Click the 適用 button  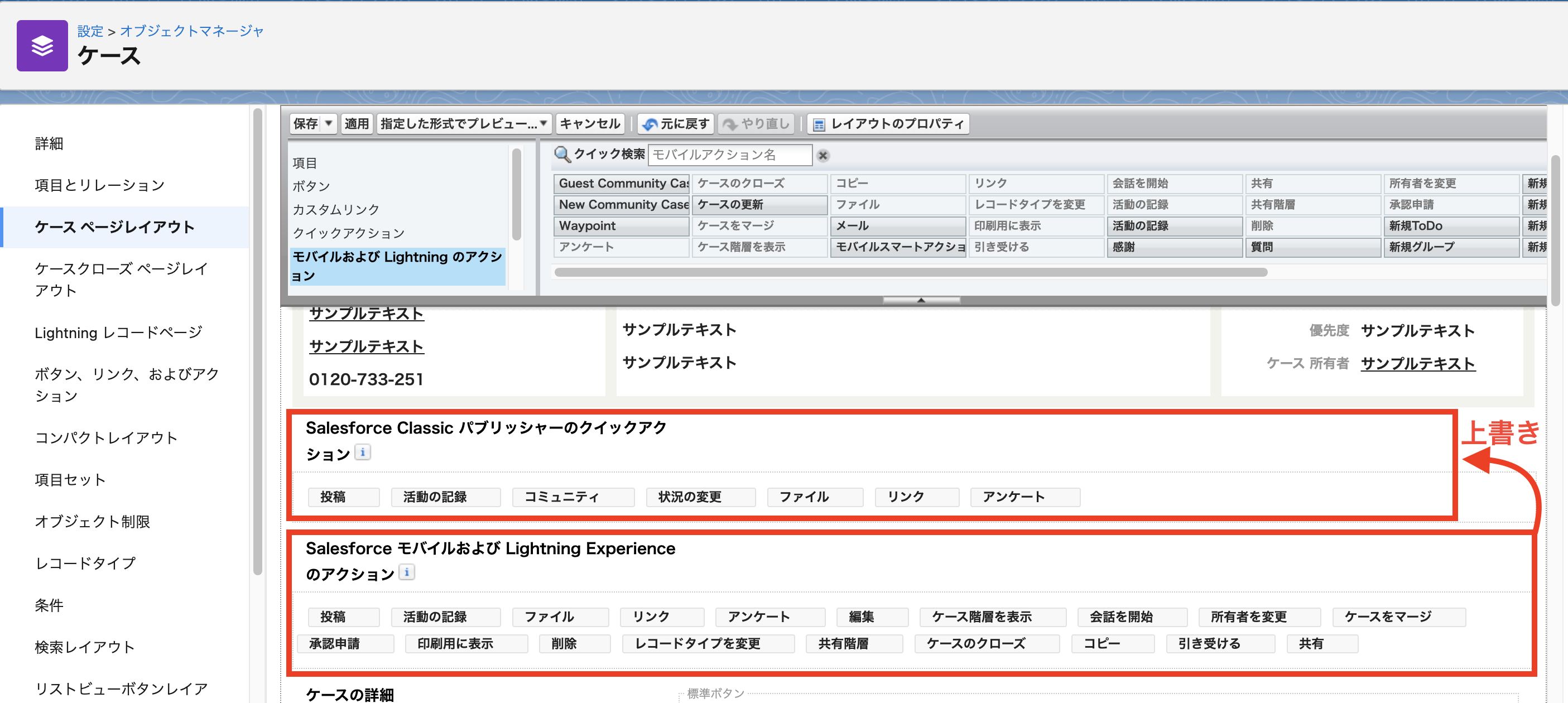(357, 123)
